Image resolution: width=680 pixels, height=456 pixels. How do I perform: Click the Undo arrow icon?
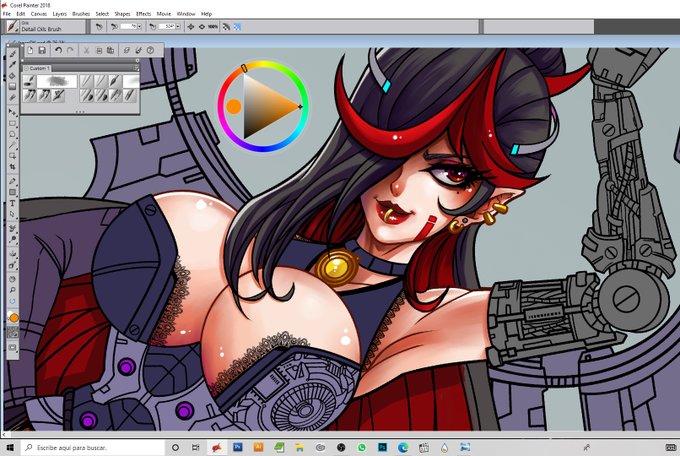(x=59, y=50)
